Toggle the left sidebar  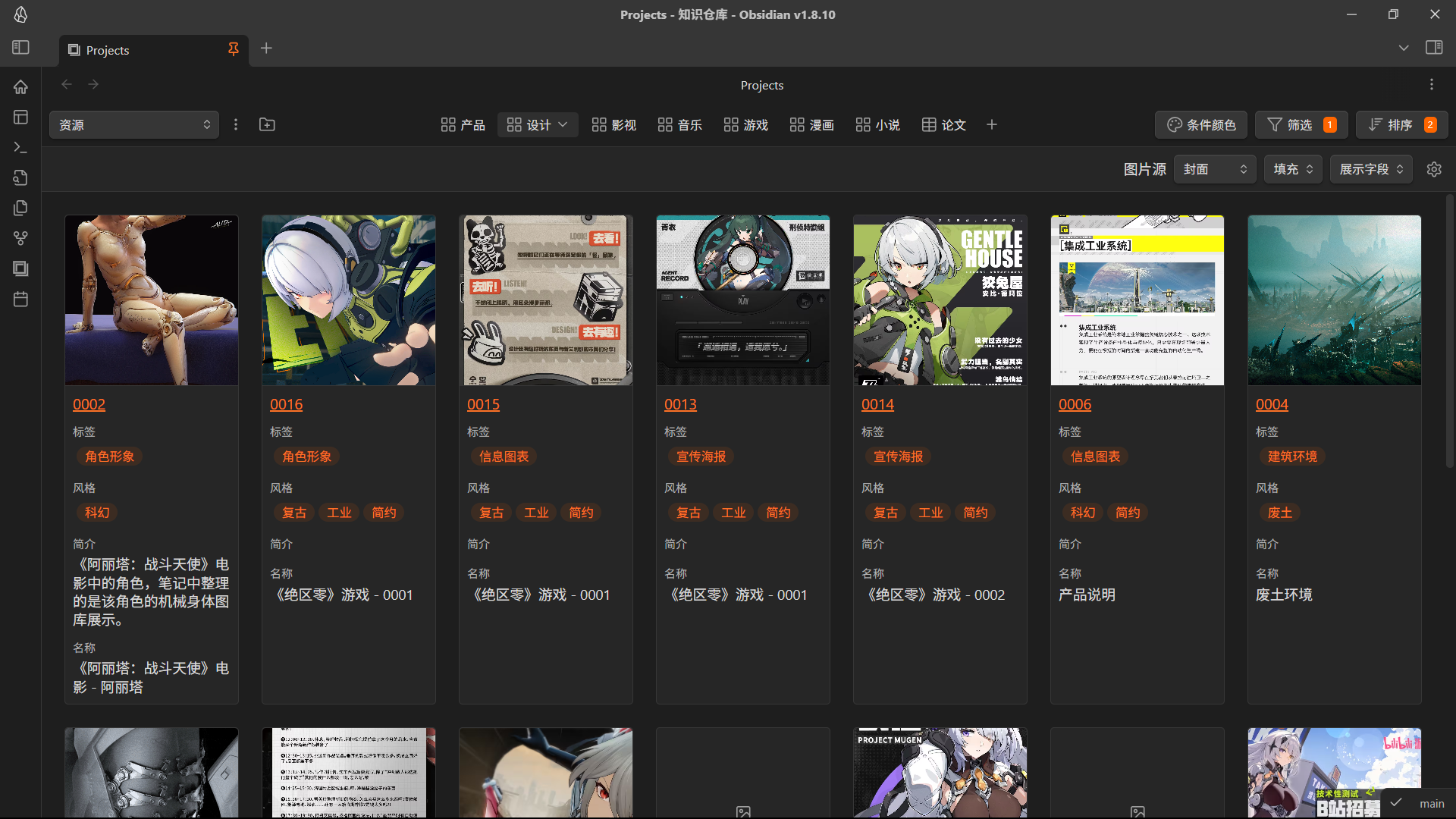pos(20,47)
